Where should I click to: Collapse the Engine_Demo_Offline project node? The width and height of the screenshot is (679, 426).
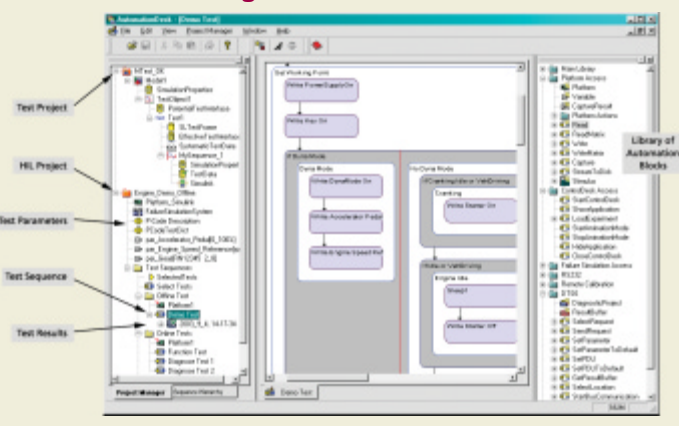[x=116, y=193]
